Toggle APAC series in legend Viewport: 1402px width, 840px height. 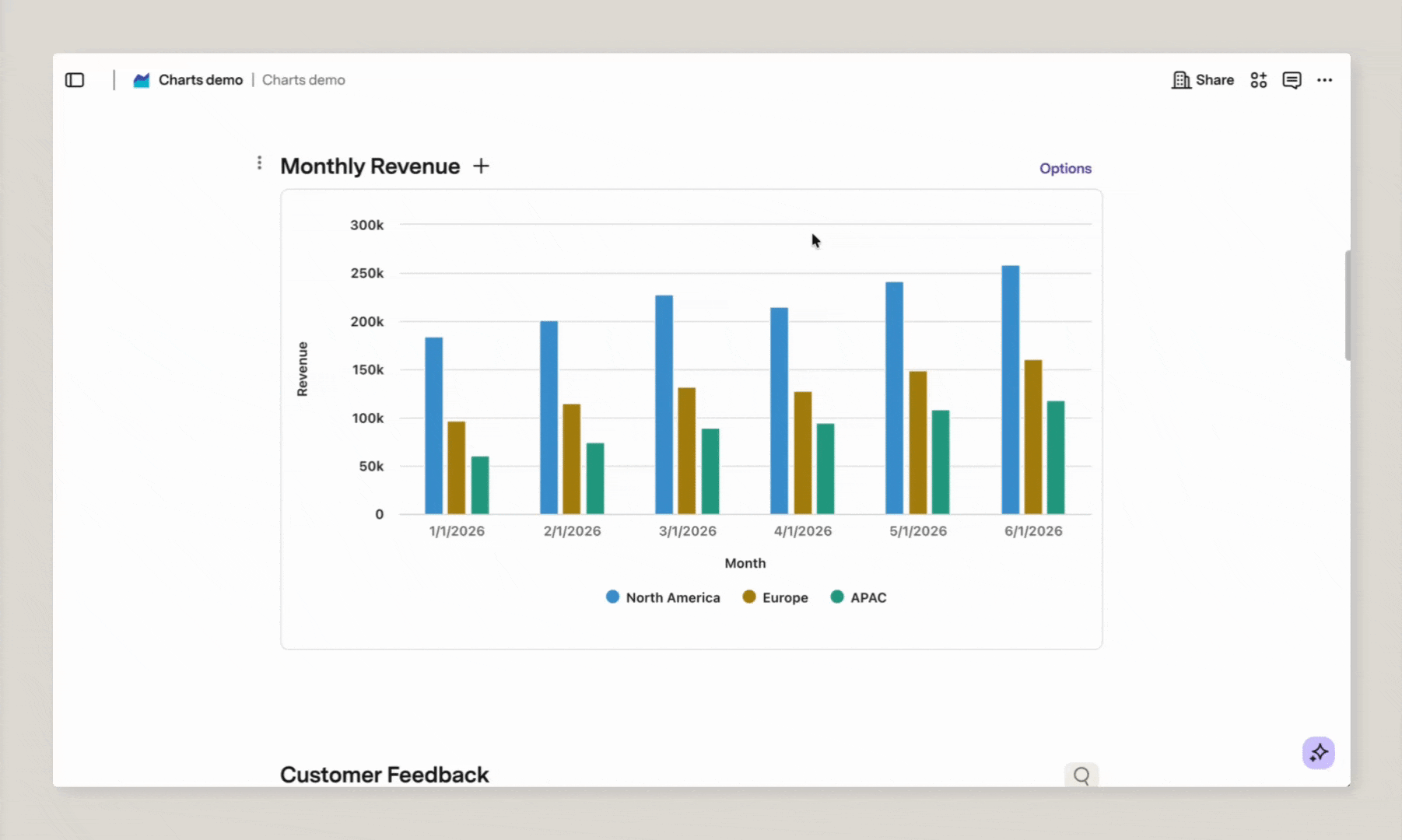pos(858,597)
